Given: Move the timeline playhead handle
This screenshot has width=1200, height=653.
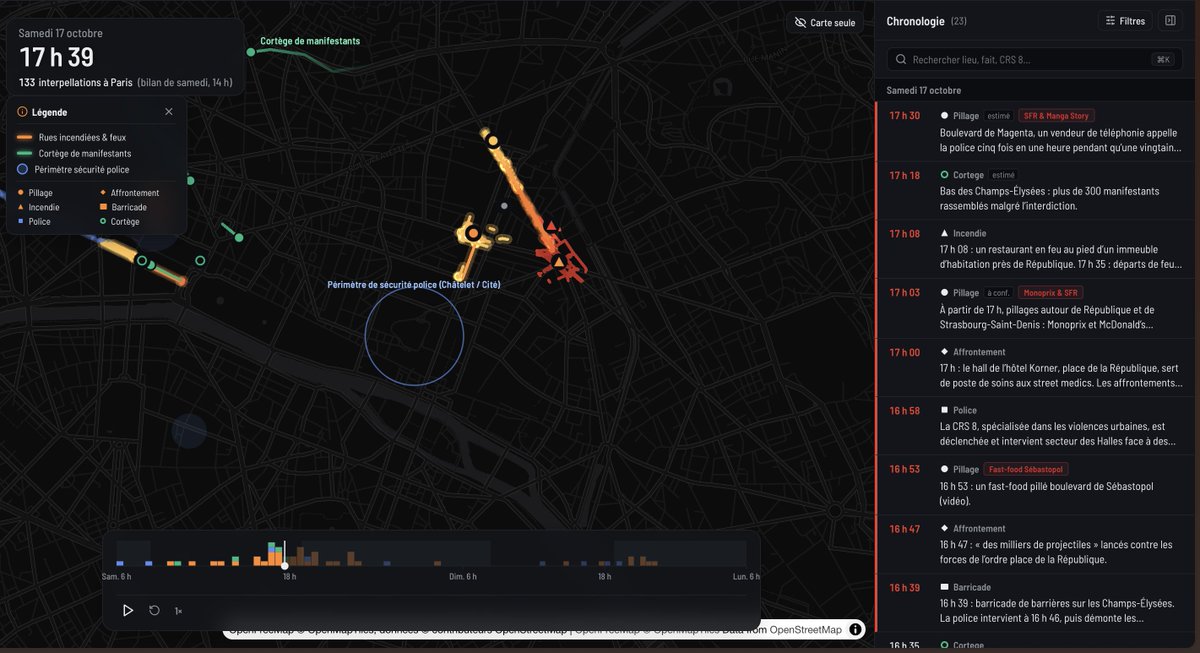Looking at the screenshot, I should [285, 566].
